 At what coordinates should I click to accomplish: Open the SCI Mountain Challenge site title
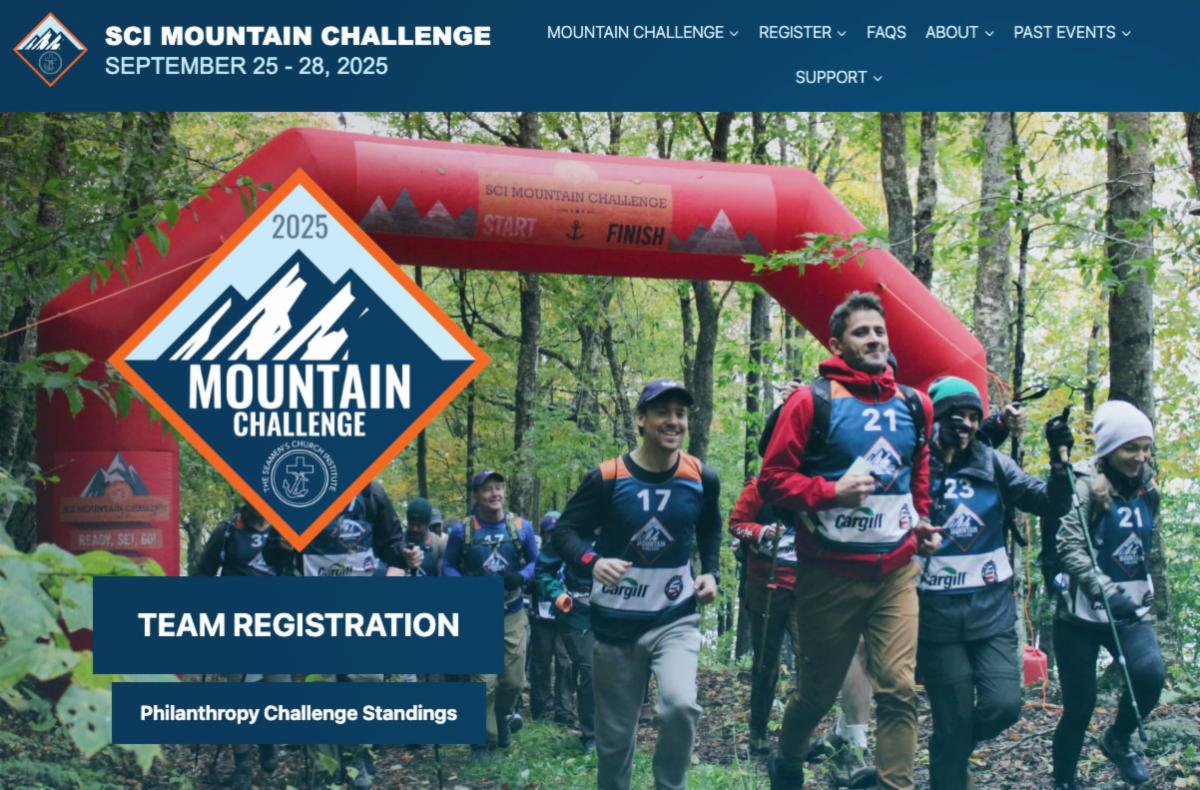(x=298, y=36)
